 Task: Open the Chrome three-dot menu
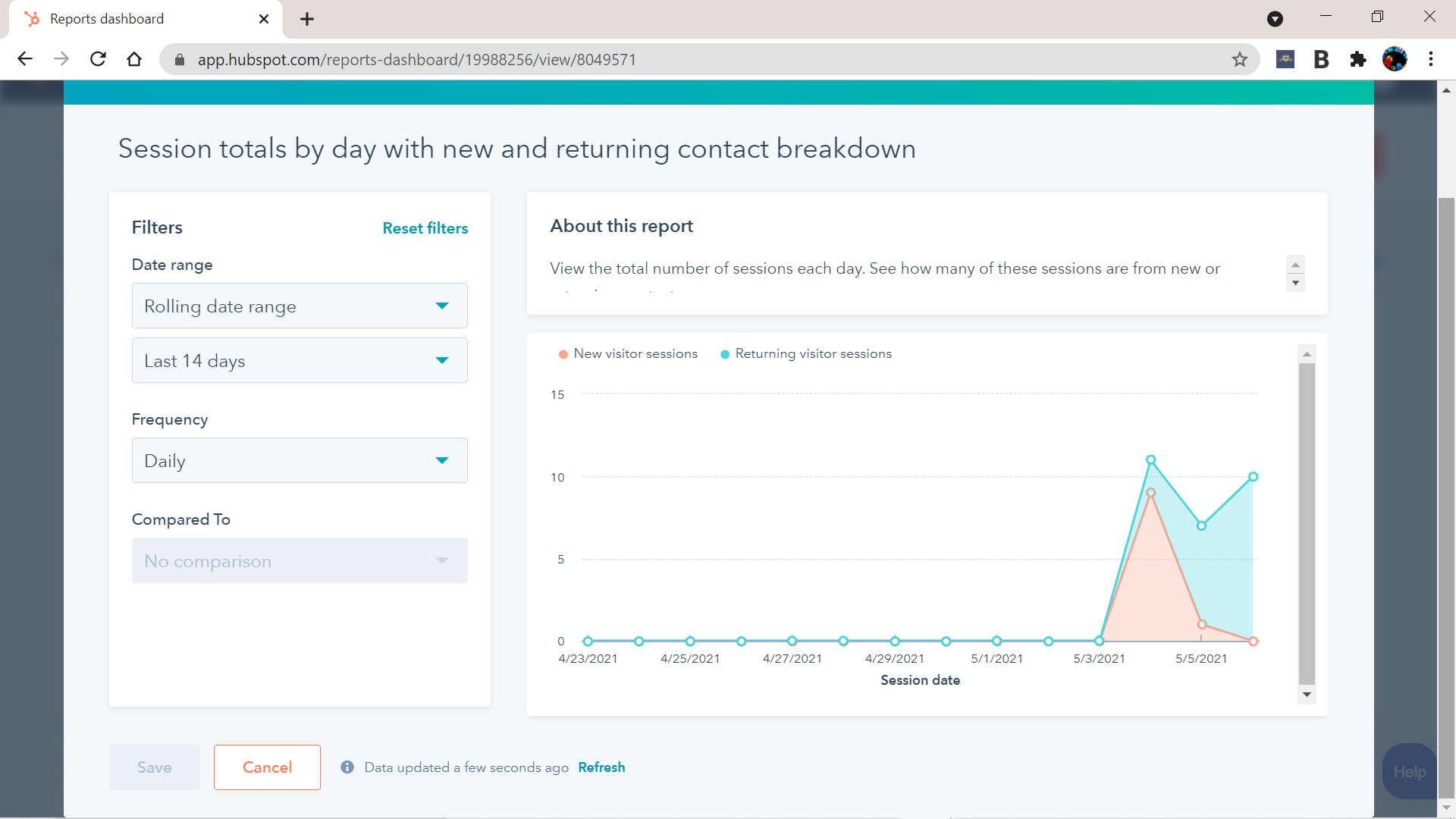(1430, 59)
